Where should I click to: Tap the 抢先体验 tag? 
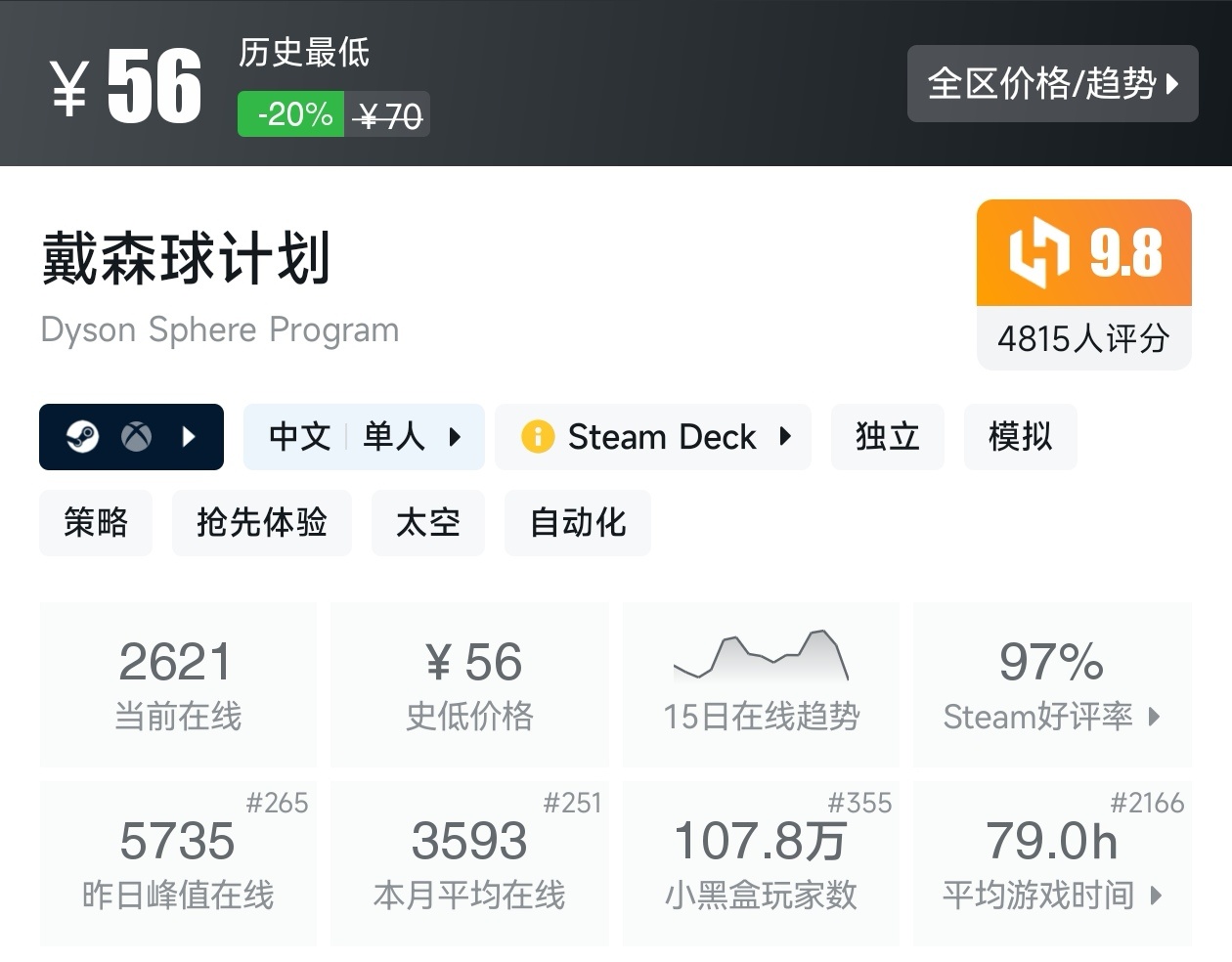click(261, 523)
